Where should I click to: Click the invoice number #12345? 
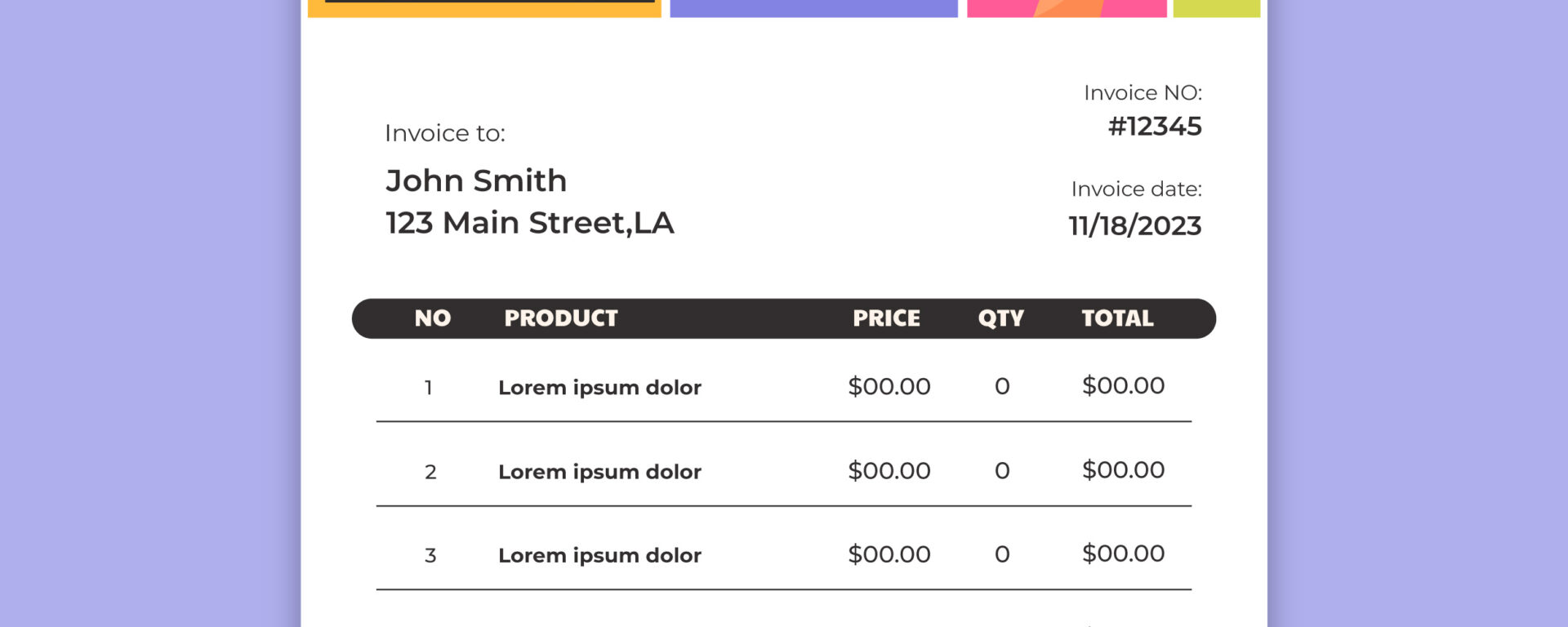[x=1155, y=127]
